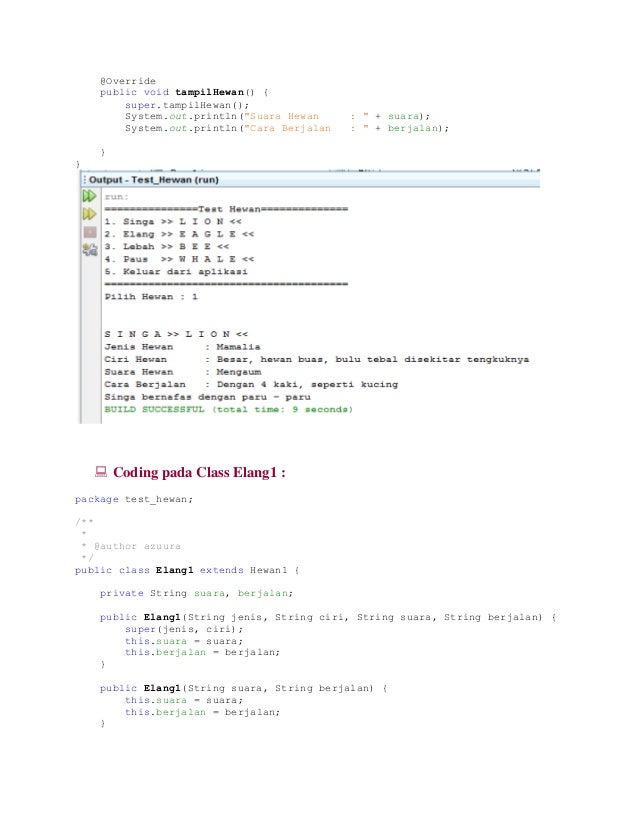Click the 'Jenis Hewan : Mamalia' output line
This screenshot has height=826, width=638.
click(182, 347)
